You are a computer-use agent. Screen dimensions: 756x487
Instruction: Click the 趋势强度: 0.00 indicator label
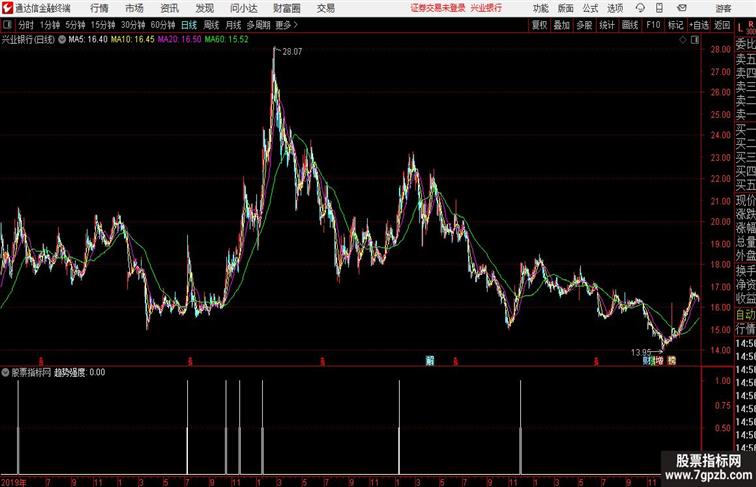pyautogui.click(x=80, y=372)
